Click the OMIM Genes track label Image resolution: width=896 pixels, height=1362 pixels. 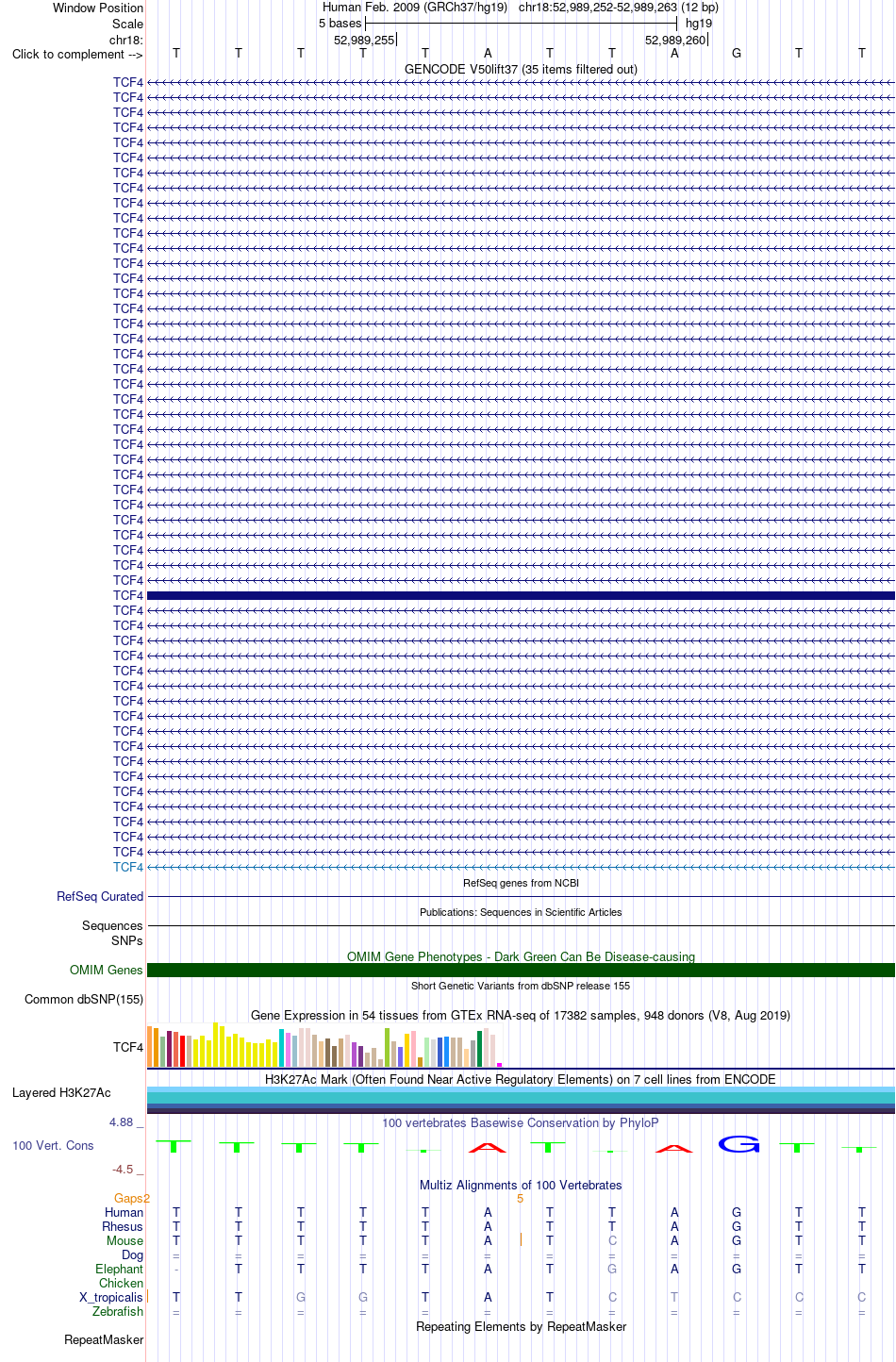[107, 970]
